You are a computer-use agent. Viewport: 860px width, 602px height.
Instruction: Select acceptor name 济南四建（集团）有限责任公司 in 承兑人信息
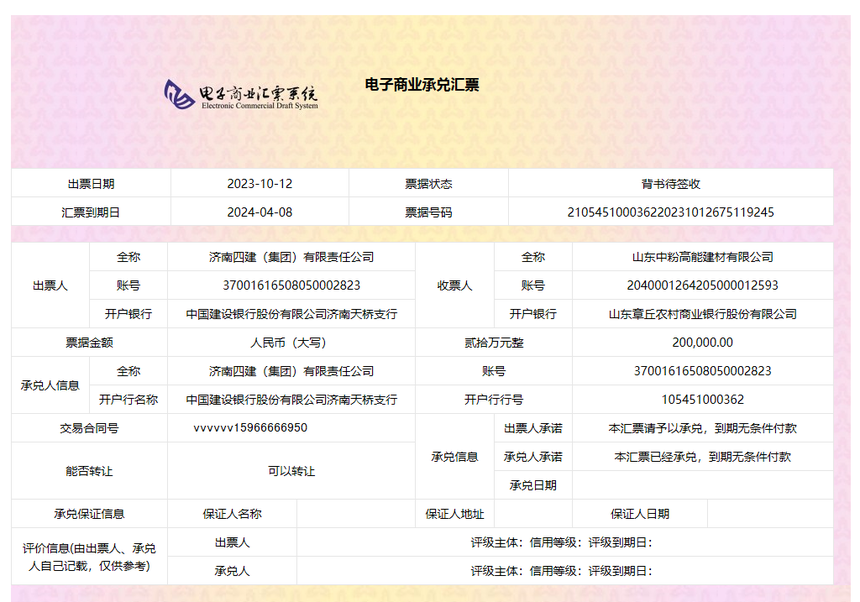click(291, 371)
